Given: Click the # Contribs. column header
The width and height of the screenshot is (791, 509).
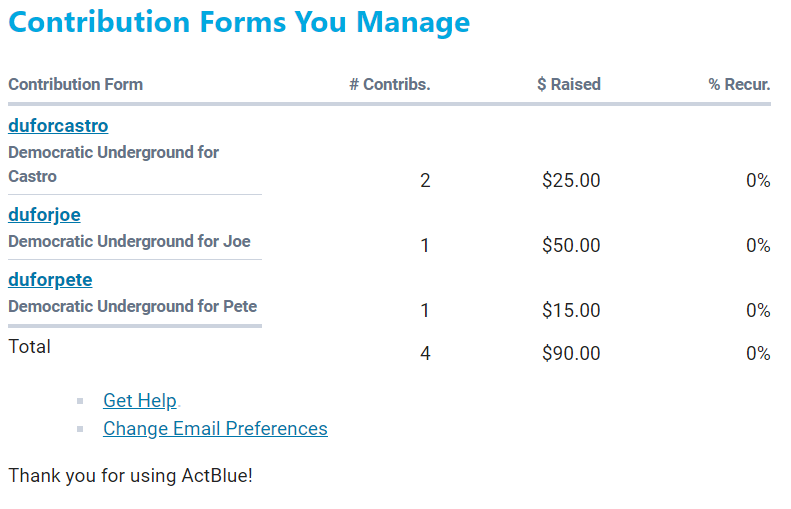Looking at the screenshot, I should coord(389,85).
